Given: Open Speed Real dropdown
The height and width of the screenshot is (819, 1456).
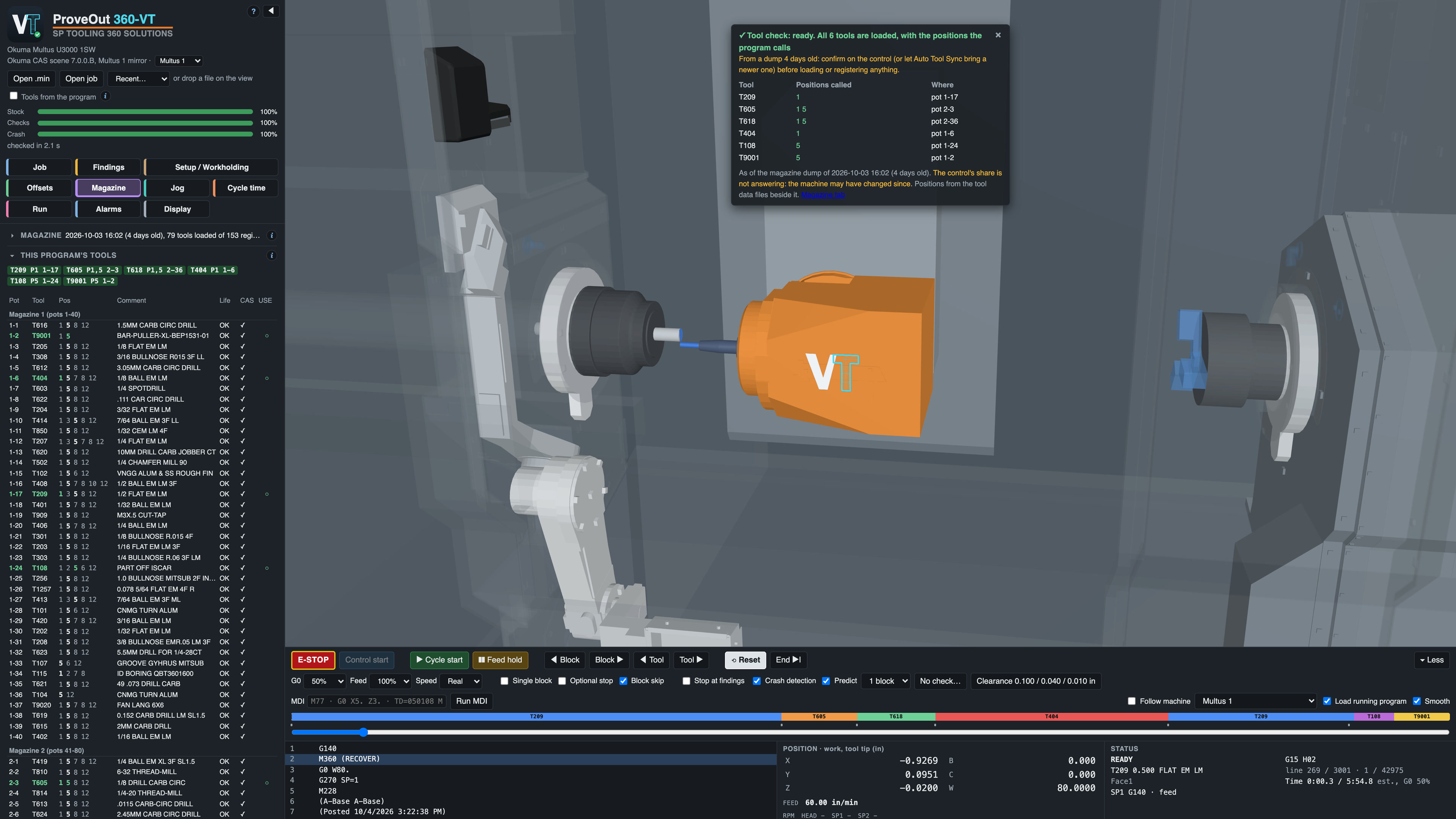Looking at the screenshot, I should click(461, 681).
